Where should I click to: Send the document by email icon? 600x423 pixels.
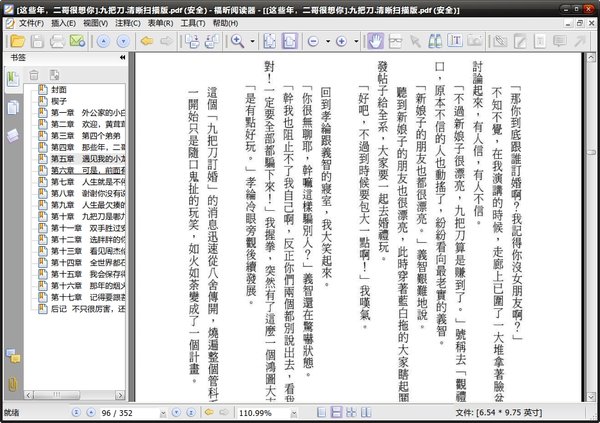77,42
